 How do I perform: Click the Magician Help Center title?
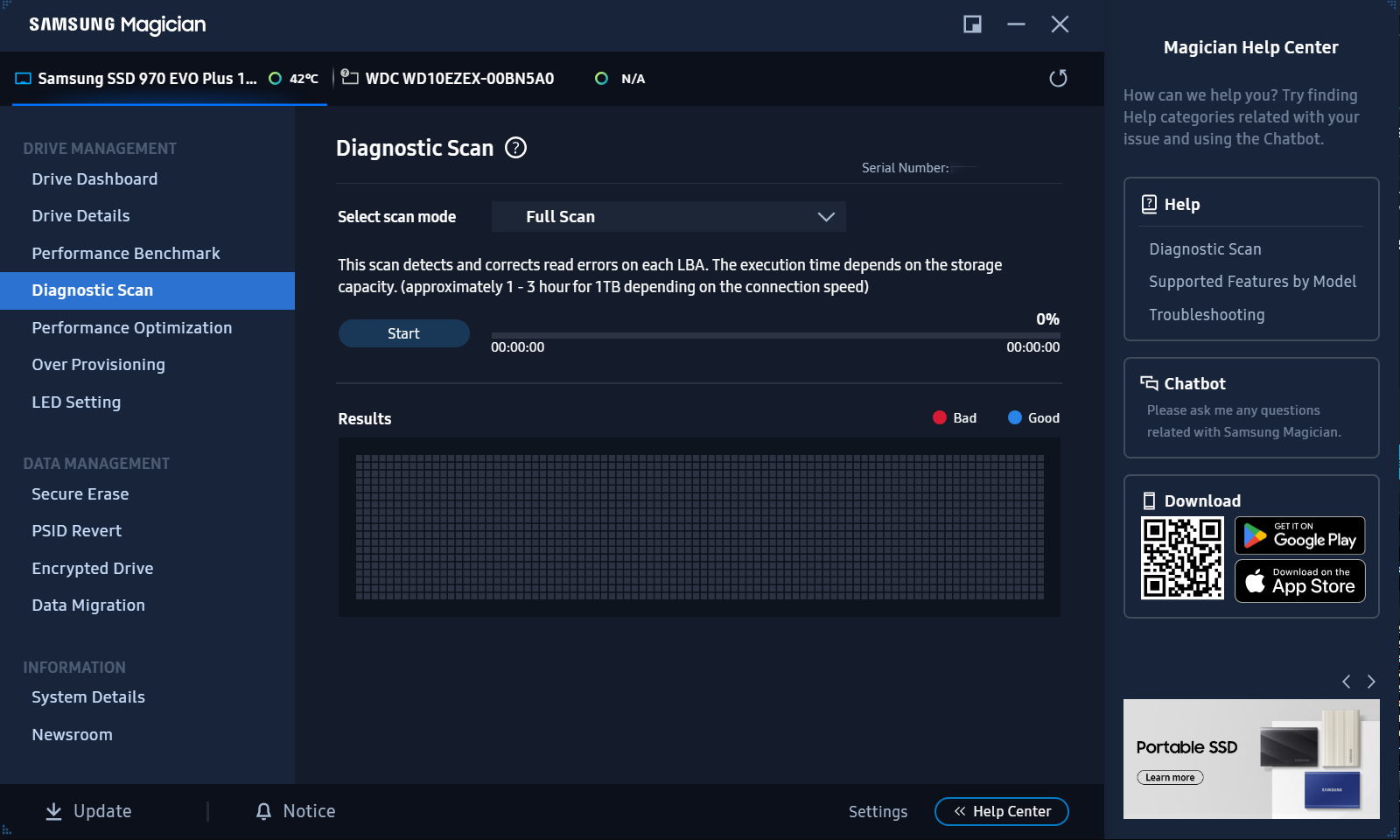1251,47
